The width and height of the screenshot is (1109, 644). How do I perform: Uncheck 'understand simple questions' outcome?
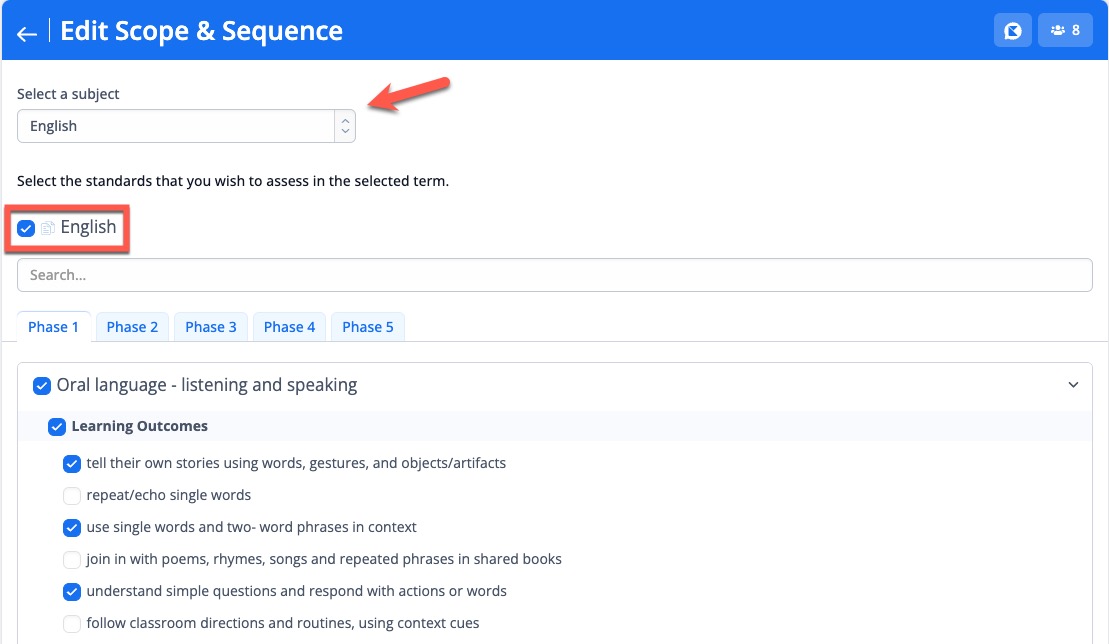coord(72,592)
